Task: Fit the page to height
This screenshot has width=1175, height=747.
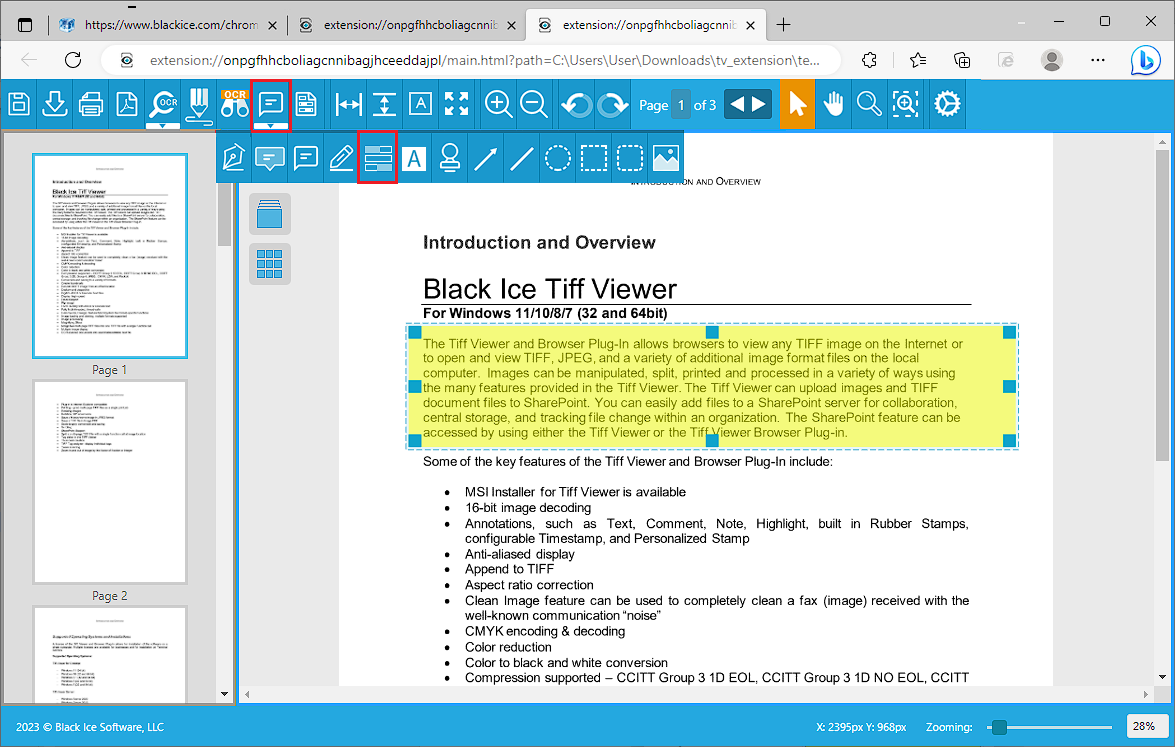Action: click(x=384, y=104)
